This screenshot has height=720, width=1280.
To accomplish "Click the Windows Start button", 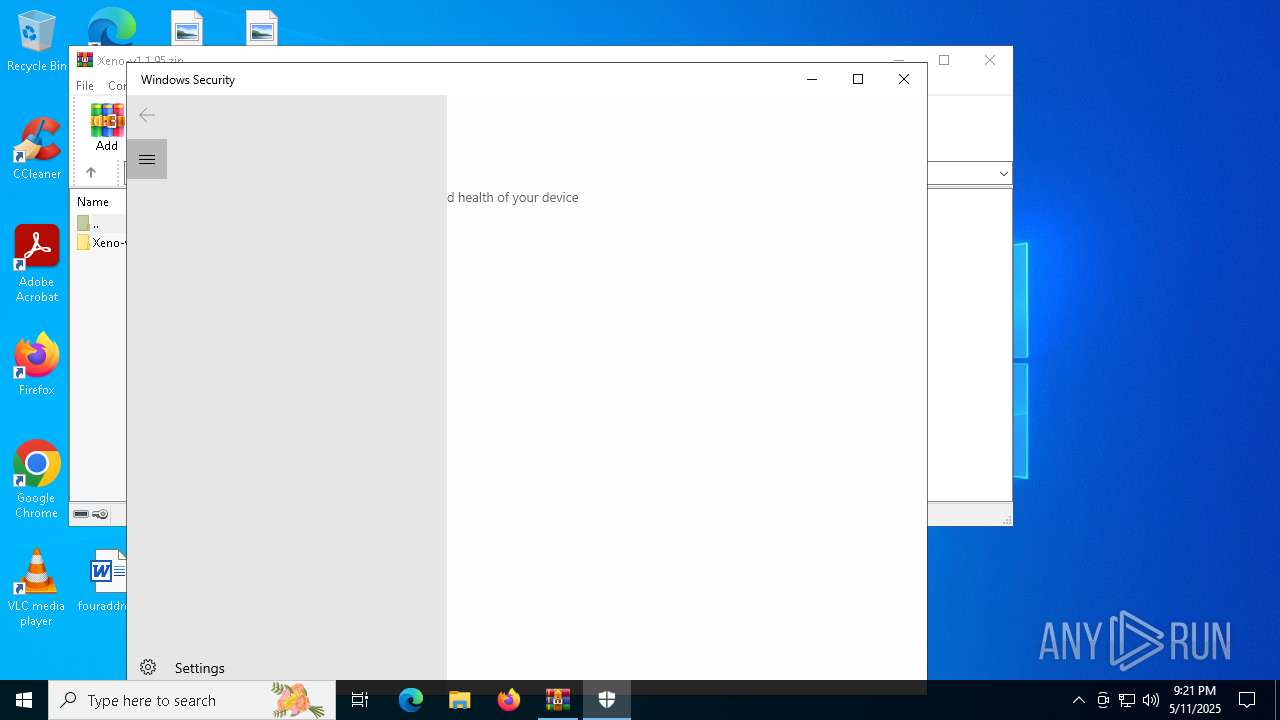I will tap(24, 700).
